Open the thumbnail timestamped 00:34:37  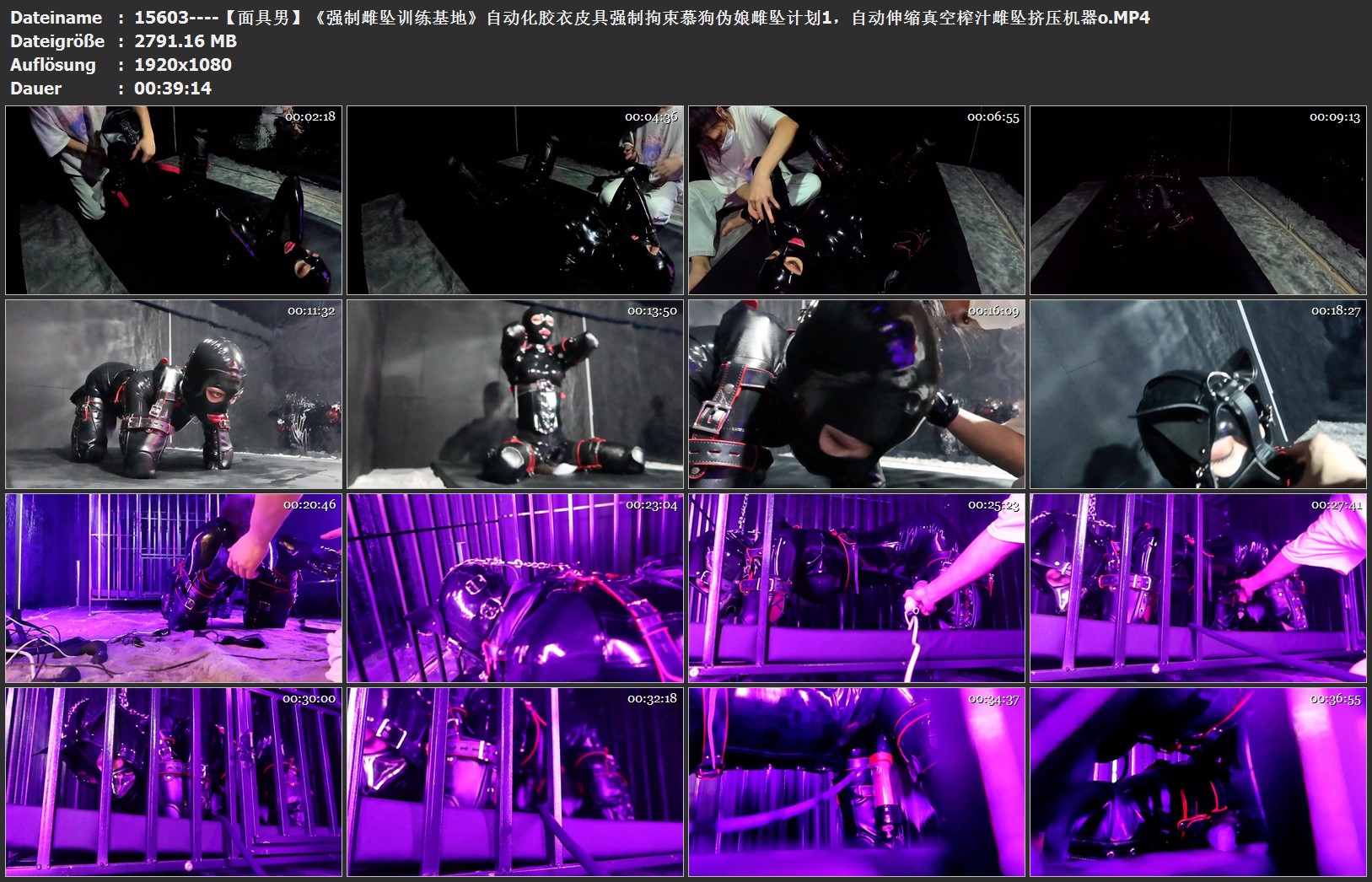pos(857,782)
